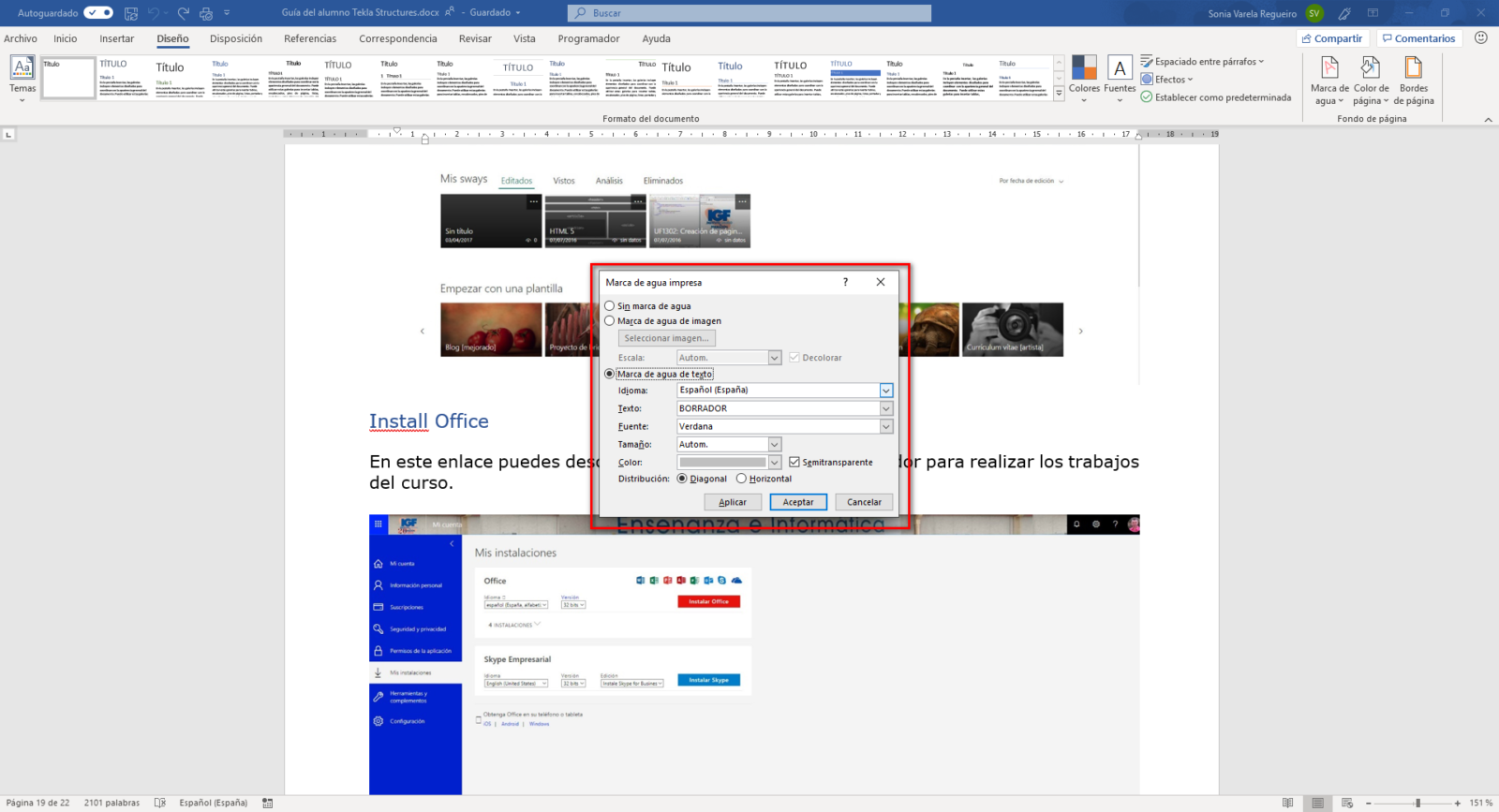The height and width of the screenshot is (812, 1499).
Task: Select the Sin marca de agua option
Action: pos(610,306)
